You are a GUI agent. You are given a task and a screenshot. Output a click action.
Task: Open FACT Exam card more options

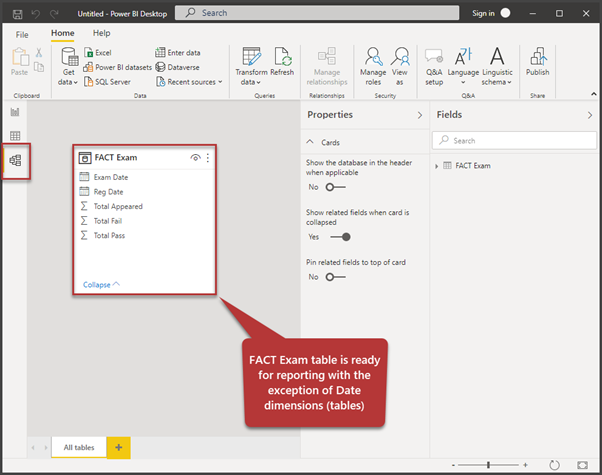pyautogui.click(x=208, y=158)
